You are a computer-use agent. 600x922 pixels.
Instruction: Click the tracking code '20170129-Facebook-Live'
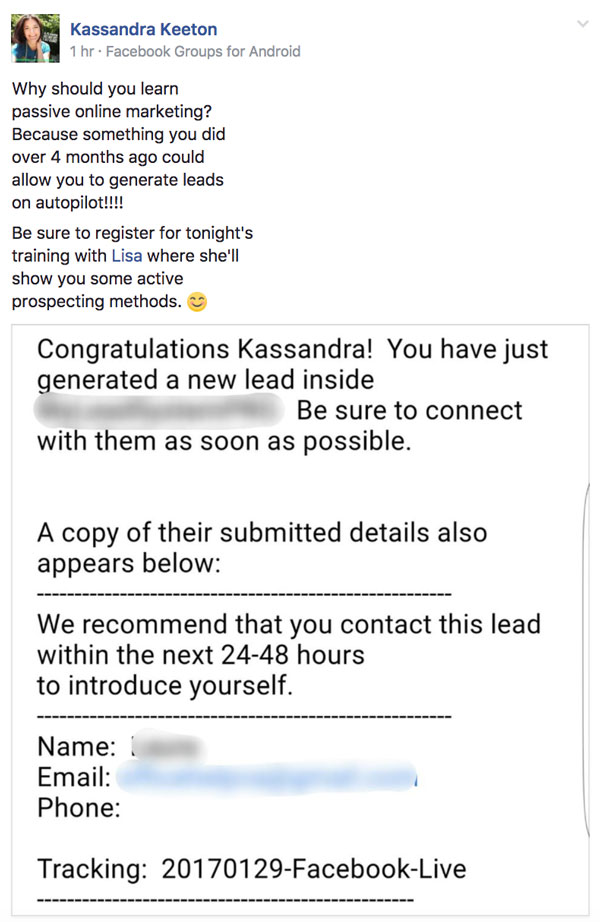(314, 869)
